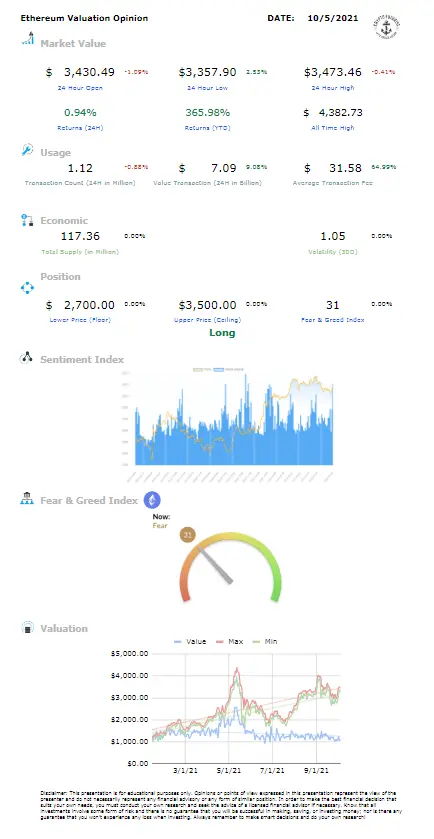Click the Transaction Count label

coord(80,183)
